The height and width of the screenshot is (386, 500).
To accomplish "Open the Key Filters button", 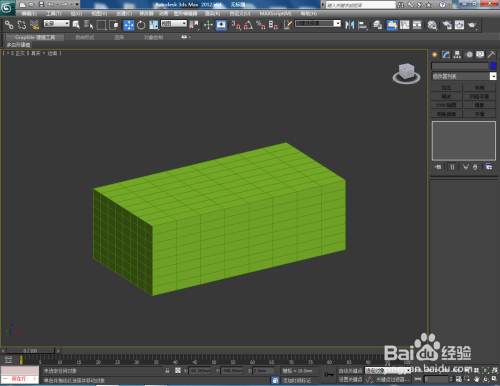I will (x=392, y=379).
